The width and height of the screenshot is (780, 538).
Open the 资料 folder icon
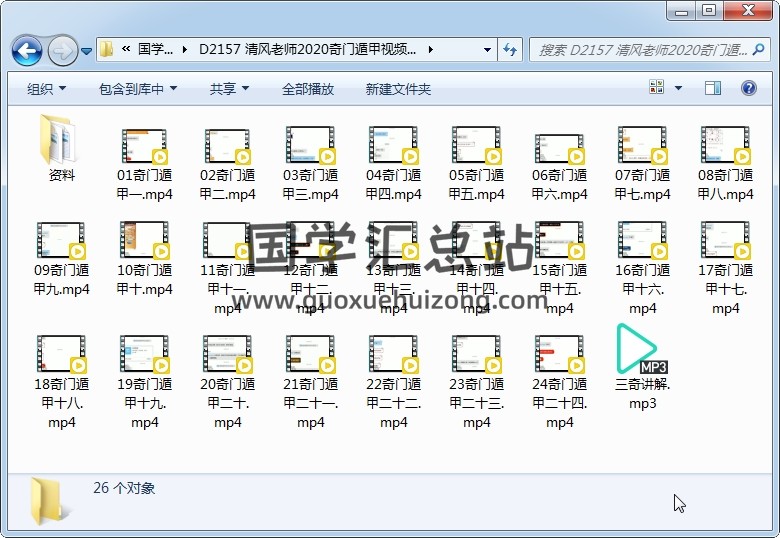point(59,140)
